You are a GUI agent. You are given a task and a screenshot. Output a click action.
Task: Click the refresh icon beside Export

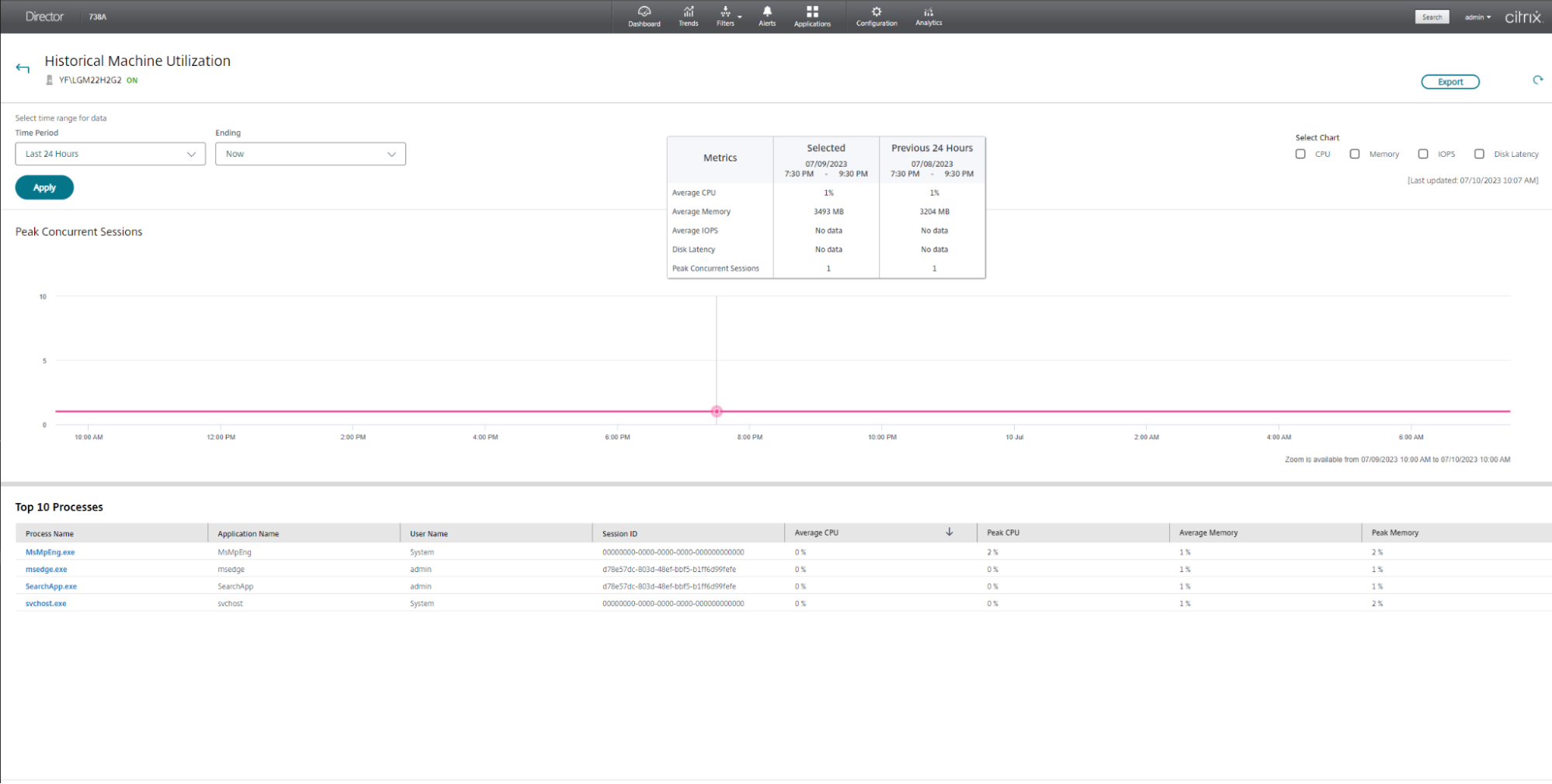coord(1537,80)
